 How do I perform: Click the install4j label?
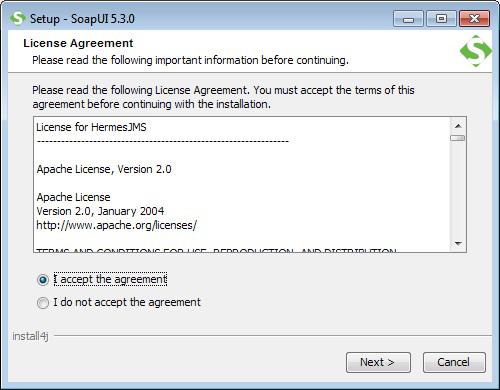click(30, 336)
